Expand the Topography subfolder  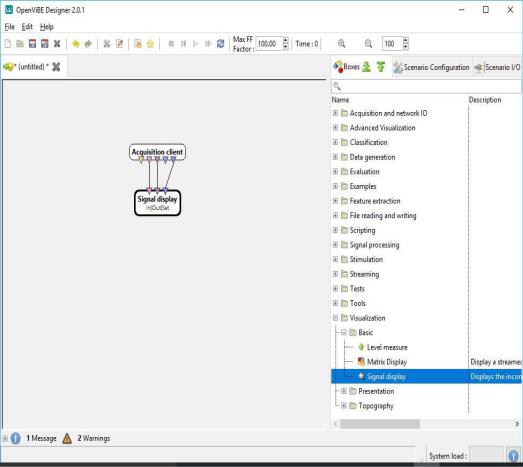[x=344, y=406]
